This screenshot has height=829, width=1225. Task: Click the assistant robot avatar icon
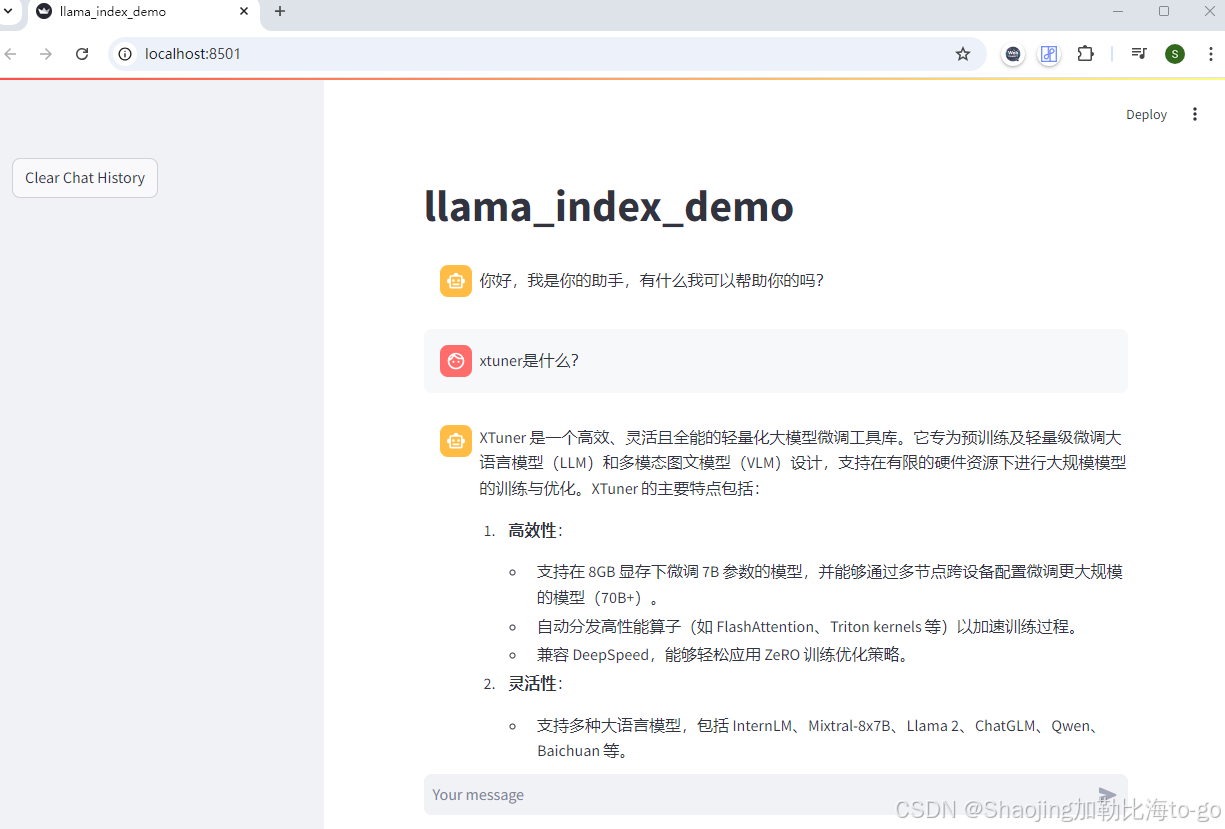tap(455, 281)
